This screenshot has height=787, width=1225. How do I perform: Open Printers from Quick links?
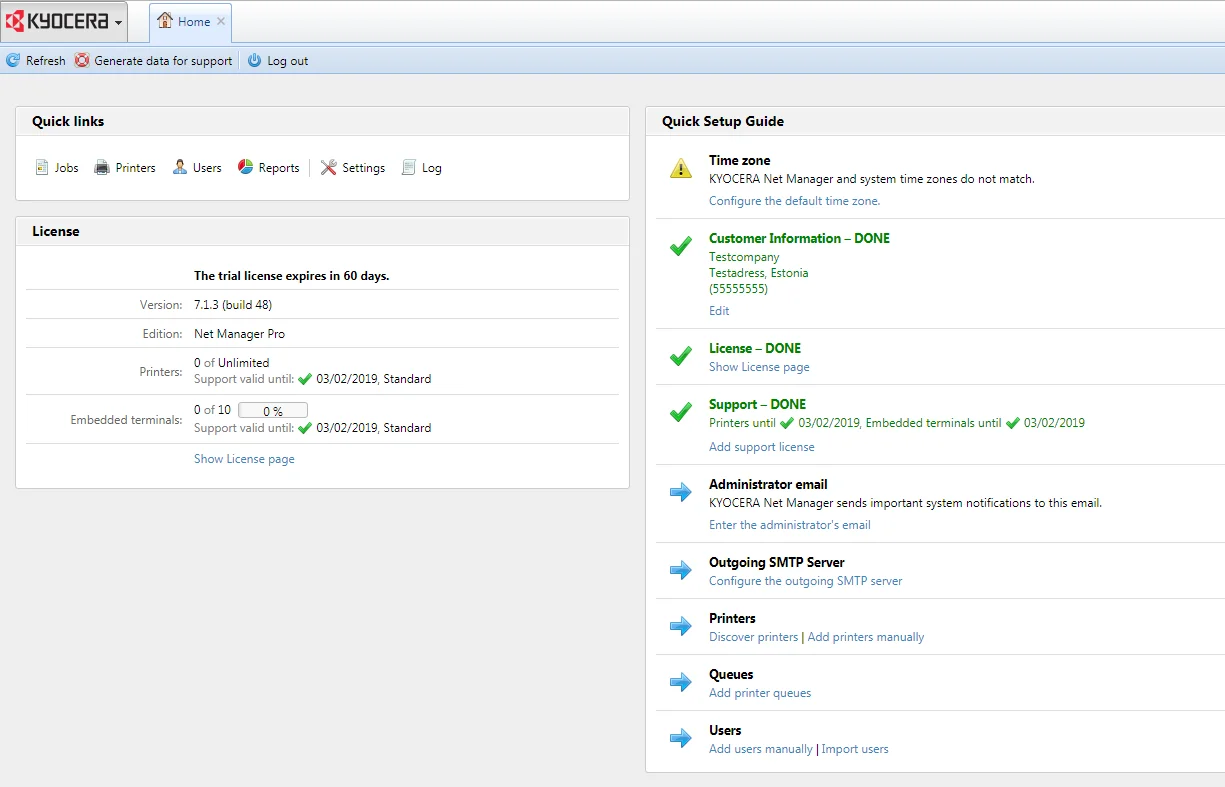coord(125,168)
